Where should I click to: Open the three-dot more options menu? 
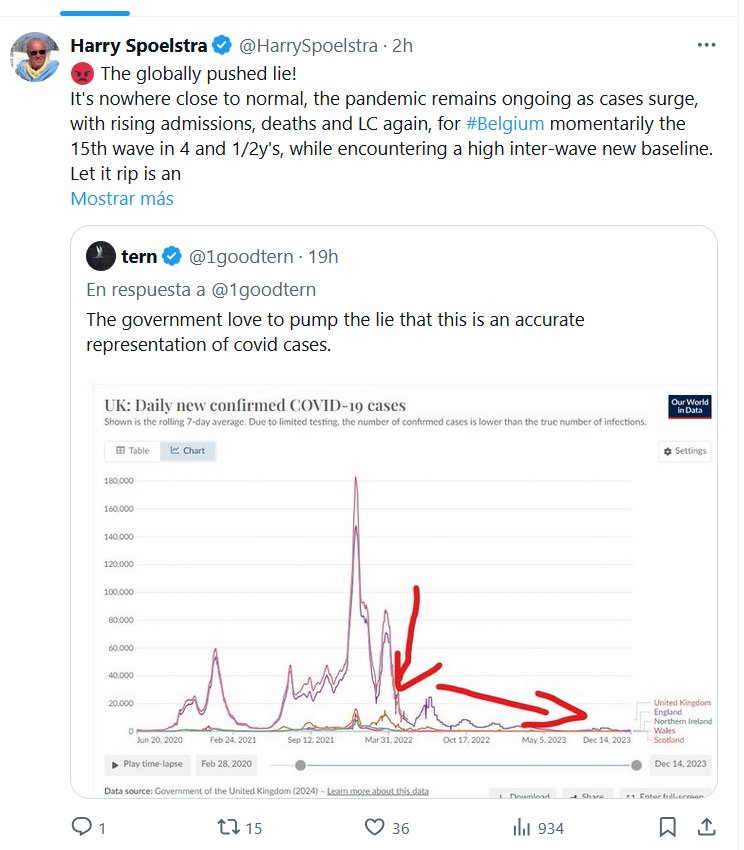[x=706, y=46]
